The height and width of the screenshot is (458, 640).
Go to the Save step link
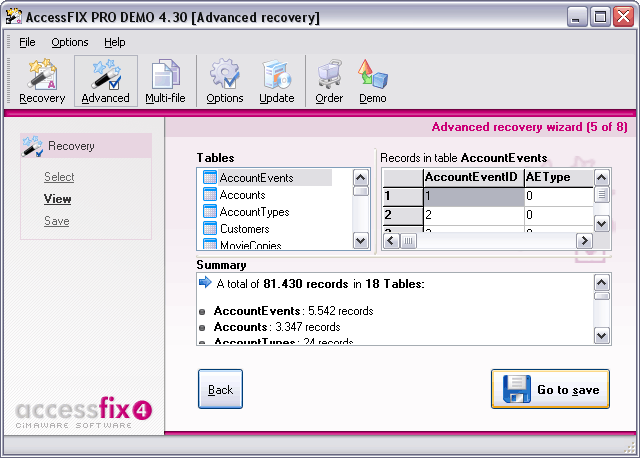coord(56,221)
